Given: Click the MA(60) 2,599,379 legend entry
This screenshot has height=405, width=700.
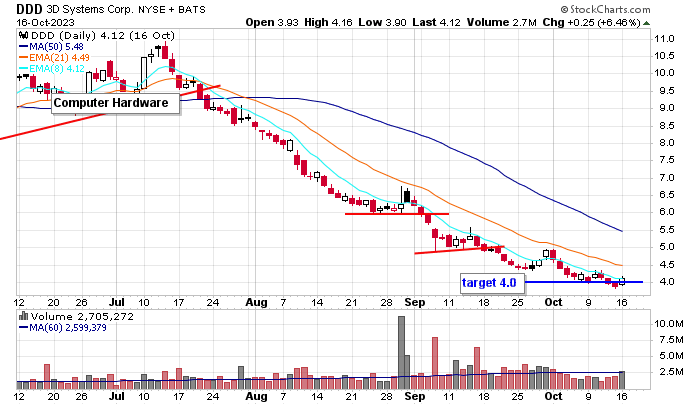Looking at the screenshot, I should (x=62, y=328).
